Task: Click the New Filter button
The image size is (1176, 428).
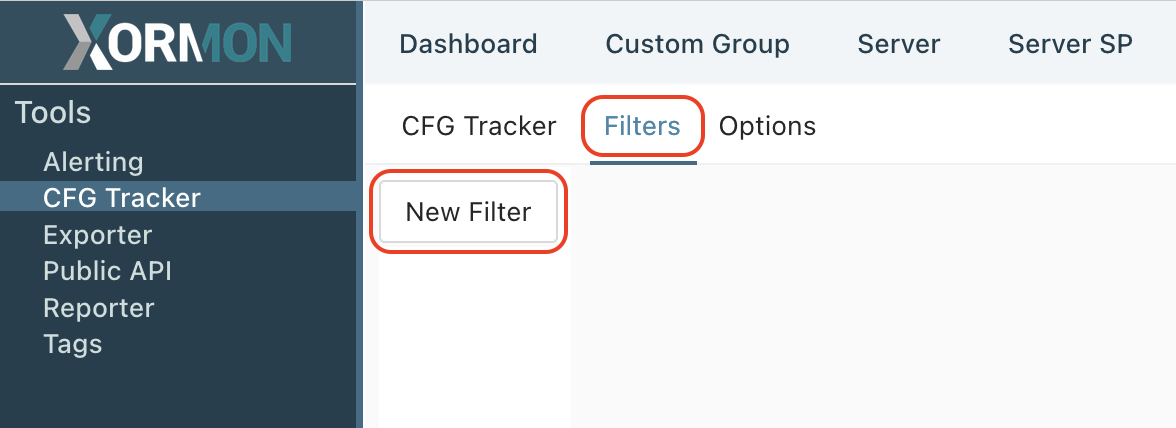Action: [469, 212]
